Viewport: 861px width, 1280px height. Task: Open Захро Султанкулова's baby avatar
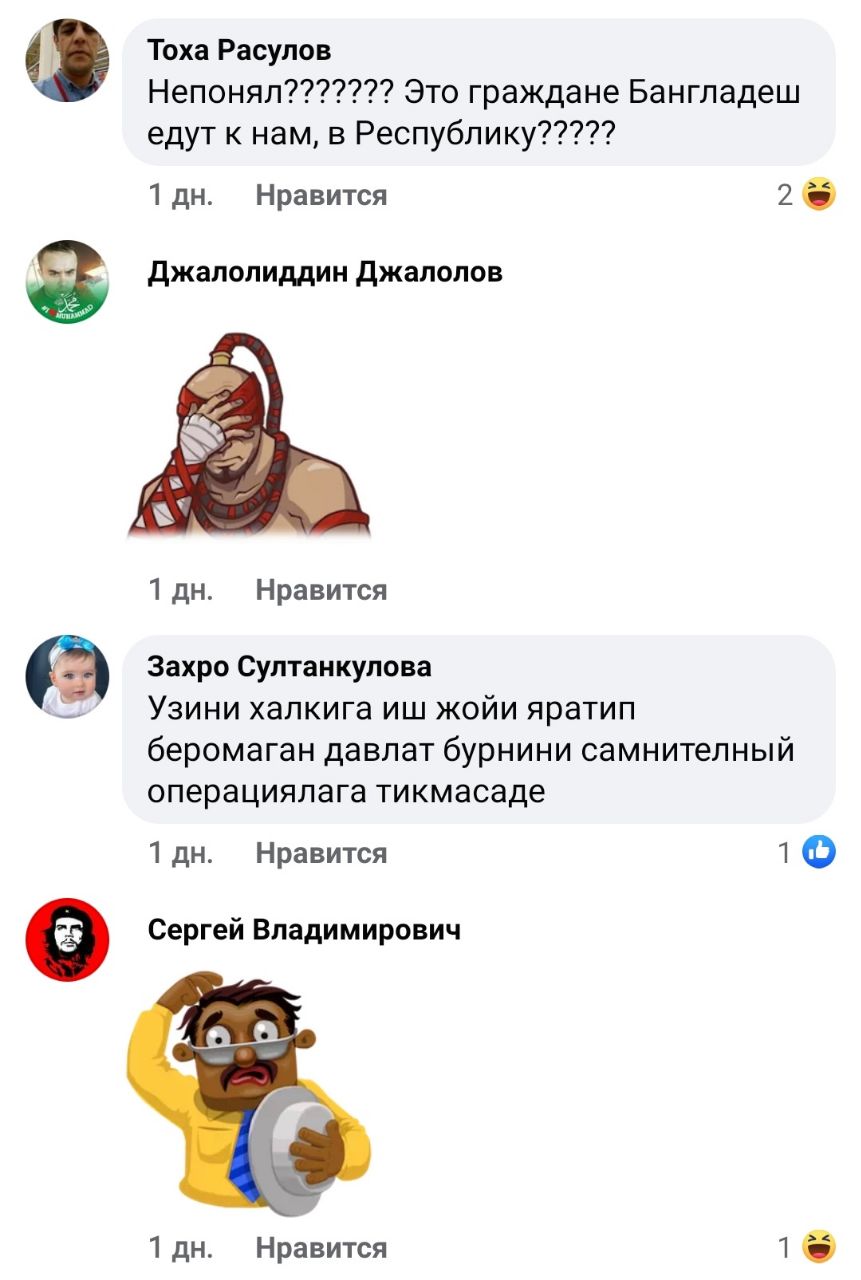click(x=67, y=676)
